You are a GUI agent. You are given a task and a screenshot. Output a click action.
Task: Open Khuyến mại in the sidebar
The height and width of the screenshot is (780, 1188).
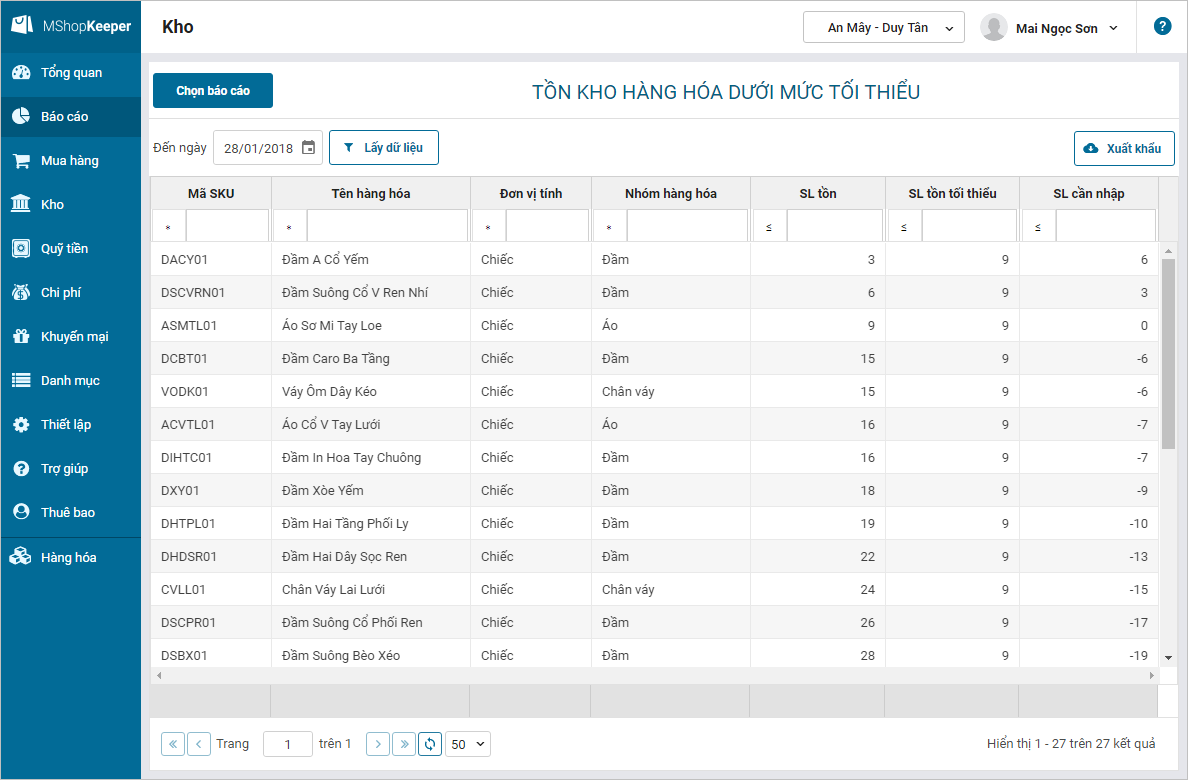74,337
